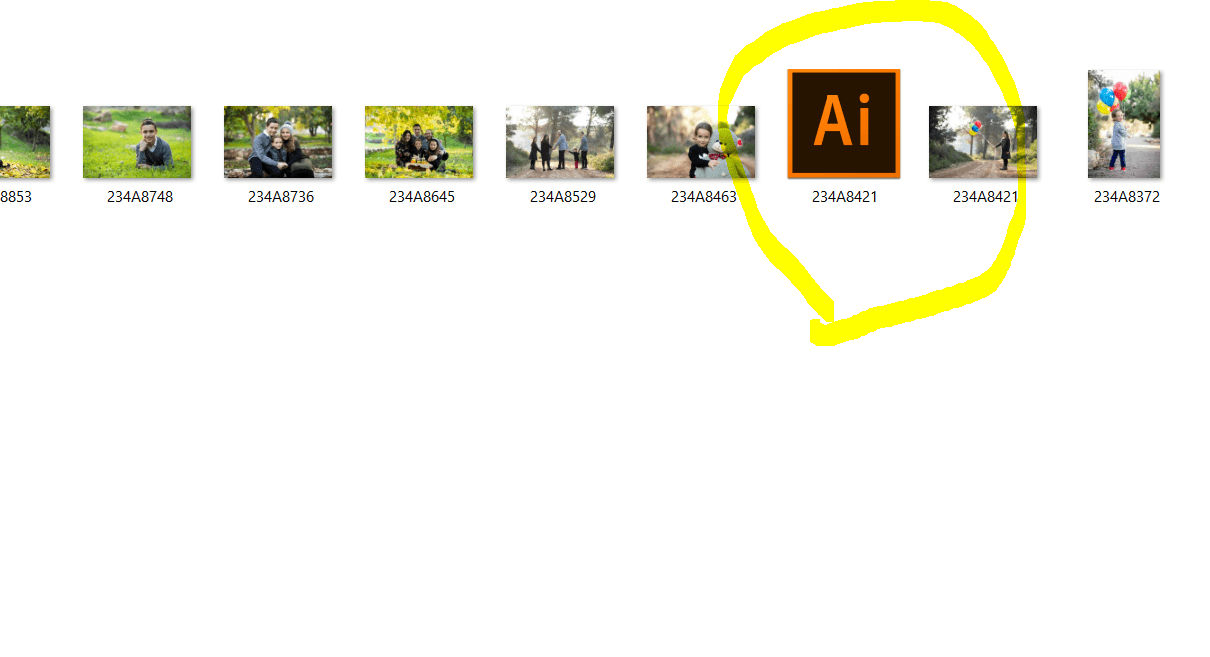
Task: Select the Adobe Illustrator file icon 234A8421
Action: pyautogui.click(x=844, y=124)
